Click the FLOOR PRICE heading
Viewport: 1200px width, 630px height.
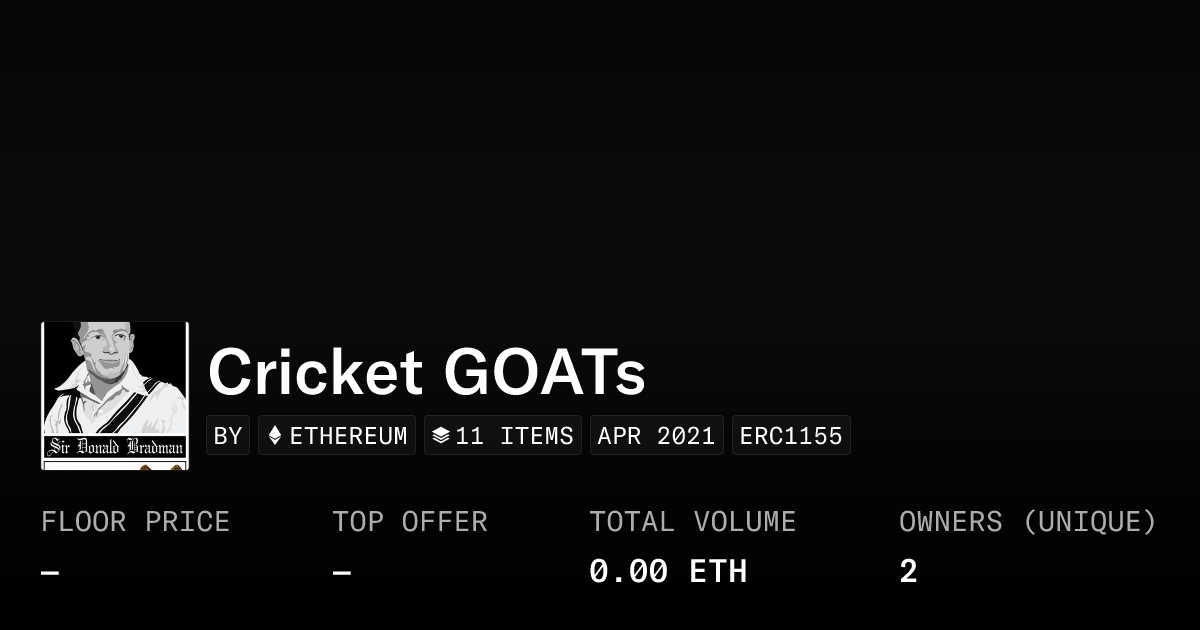[x=135, y=522]
